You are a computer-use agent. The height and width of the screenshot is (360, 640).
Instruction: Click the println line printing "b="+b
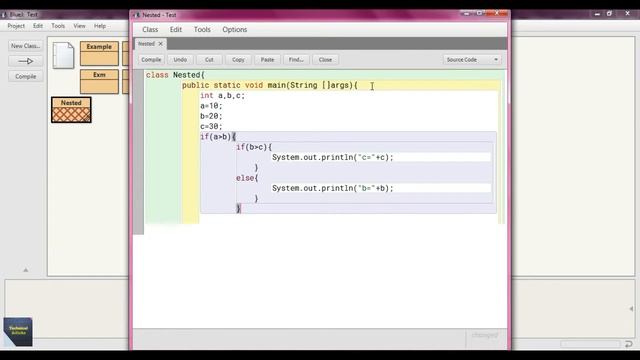[x=333, y=188]
